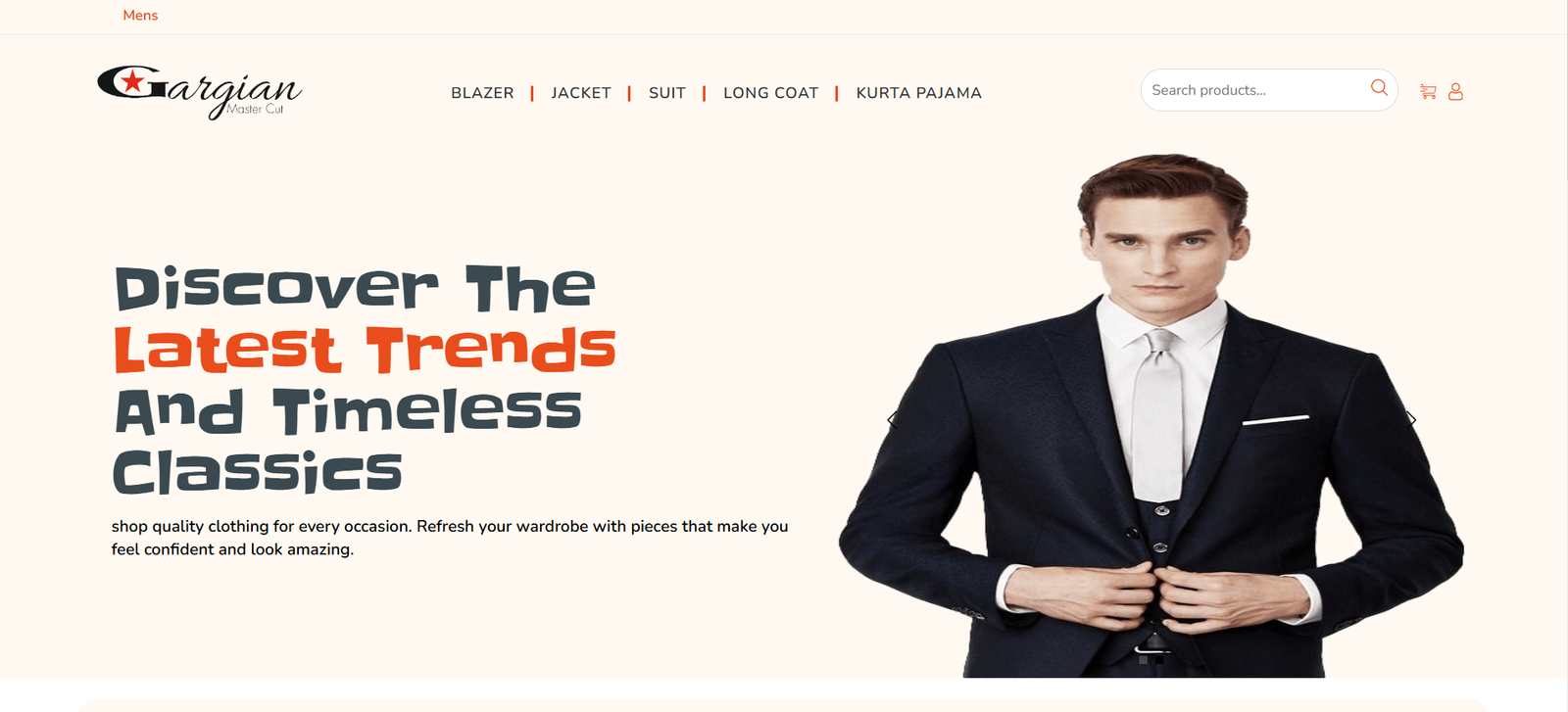Click the orange Latest Trends headline
Viewport: 1568px width, 712px height.
click(366, 350)
